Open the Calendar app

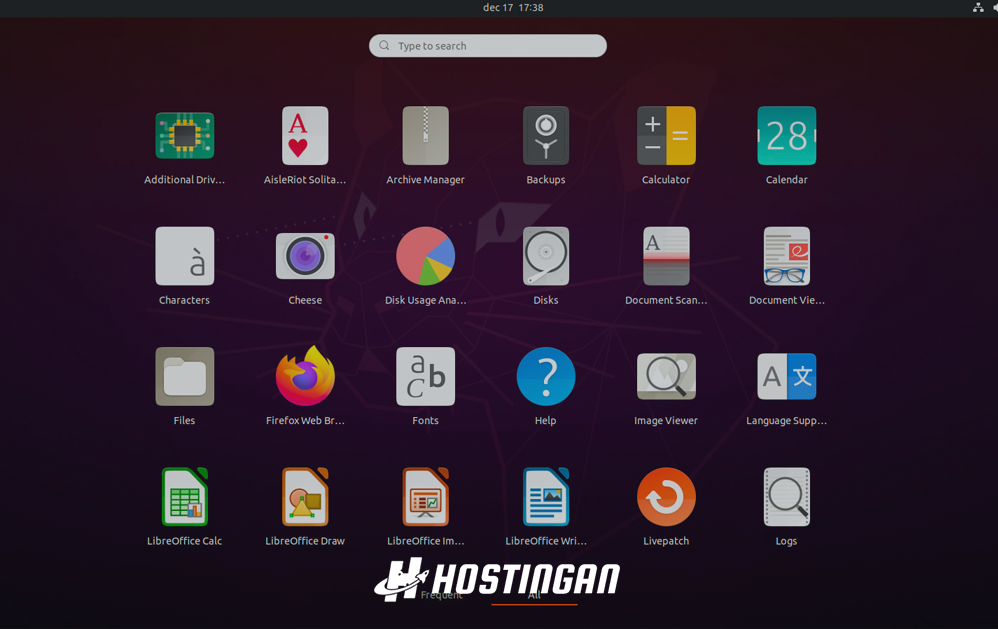[787, 136]
